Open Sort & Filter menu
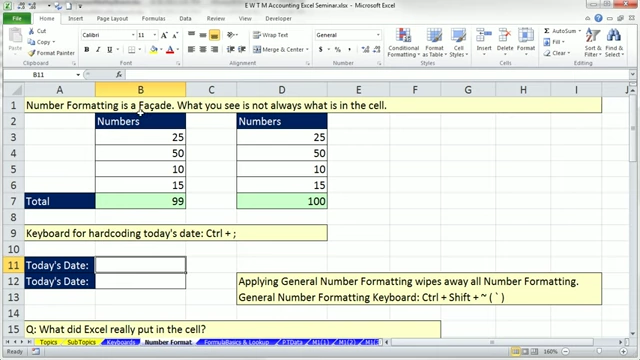 pyautogui.click(x=593, y=42)
